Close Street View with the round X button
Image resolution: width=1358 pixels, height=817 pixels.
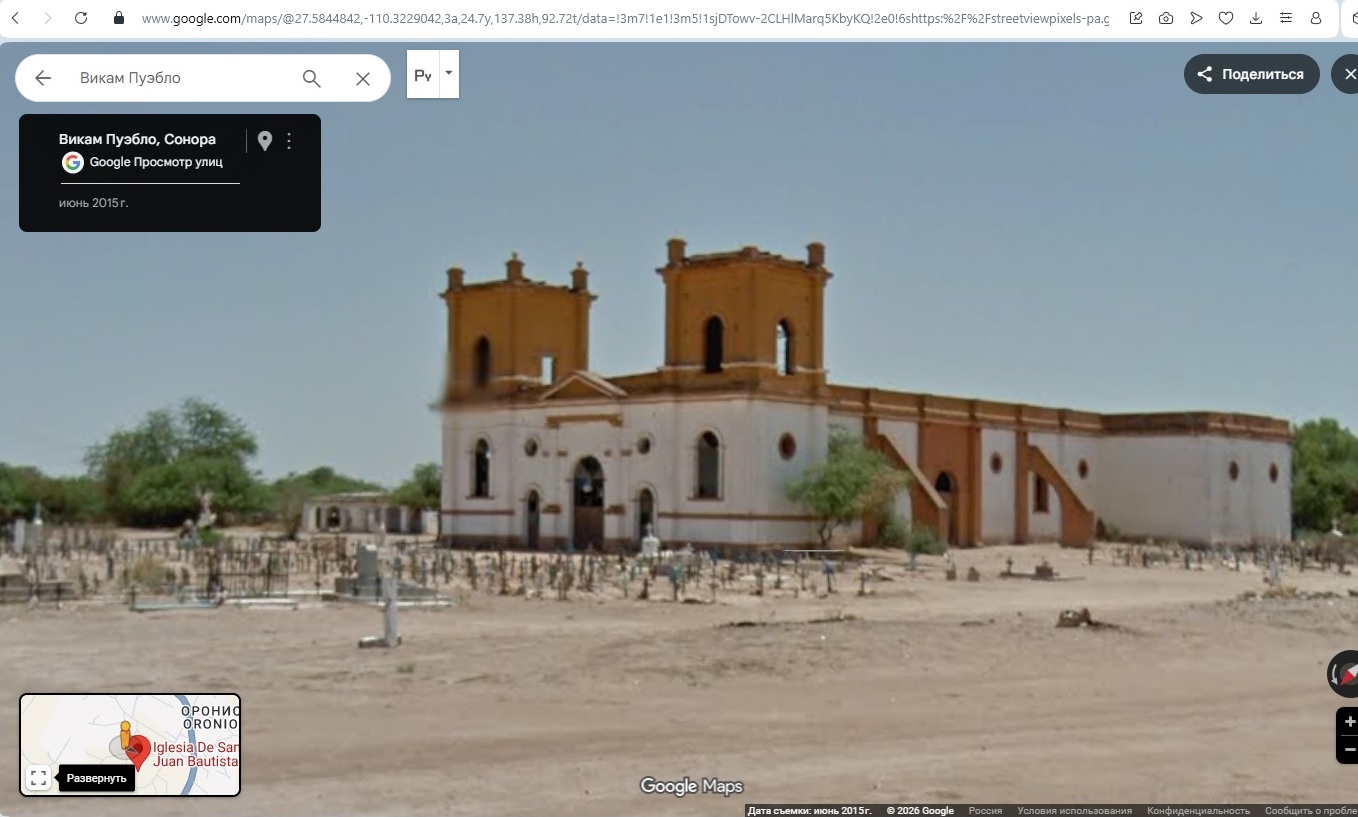[x=1348, y=74]
